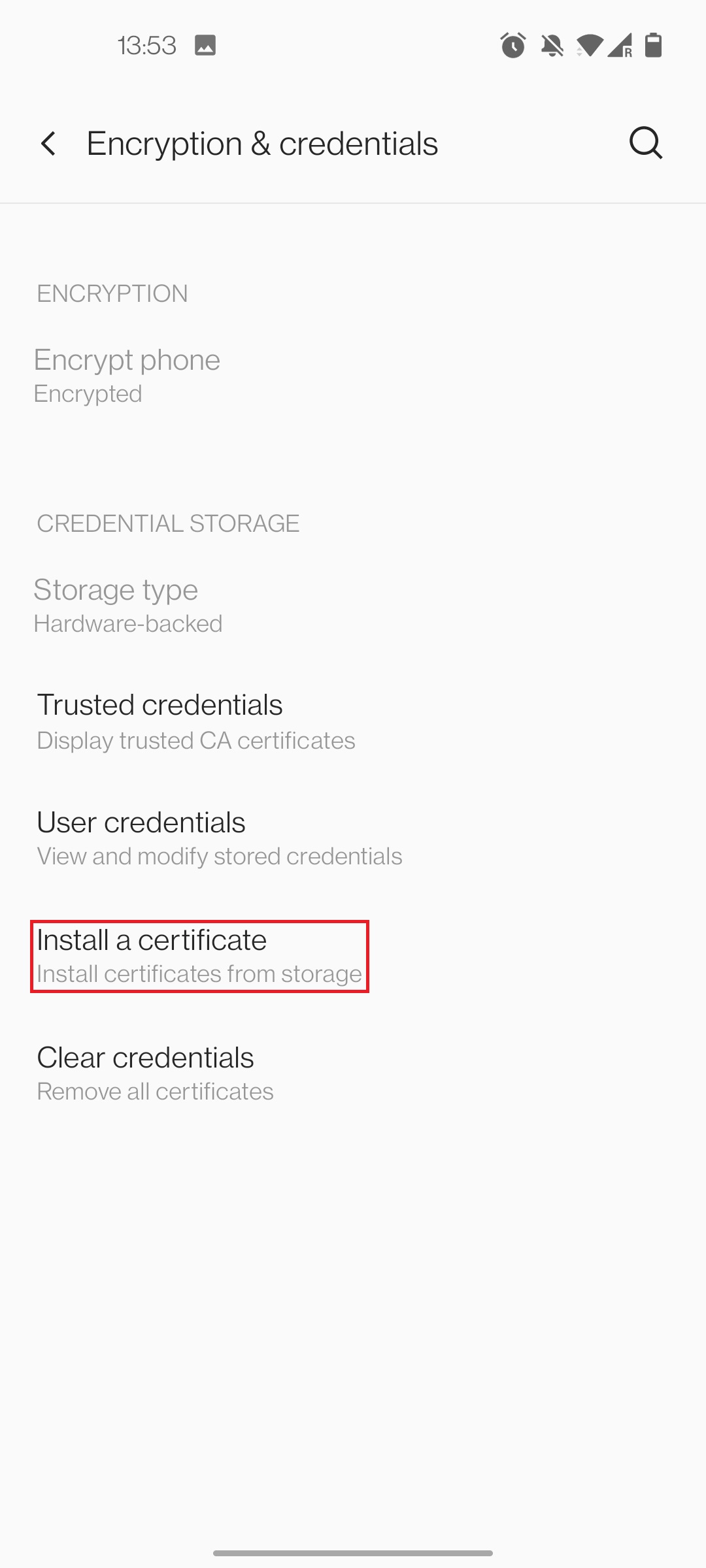Tap the muted bell notification icon

pos(552,45)
